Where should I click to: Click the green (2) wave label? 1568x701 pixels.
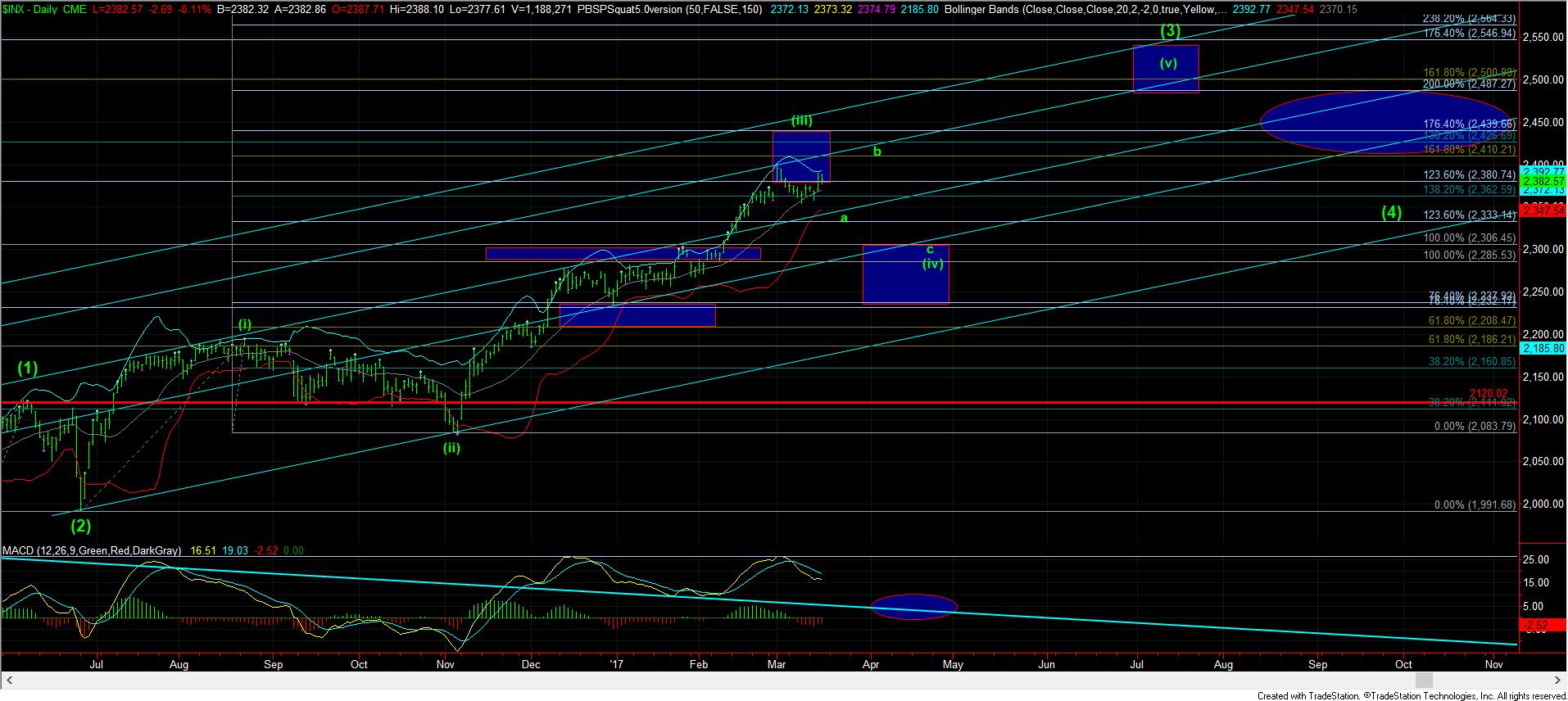pyautogui.click(x=79, y=526)
